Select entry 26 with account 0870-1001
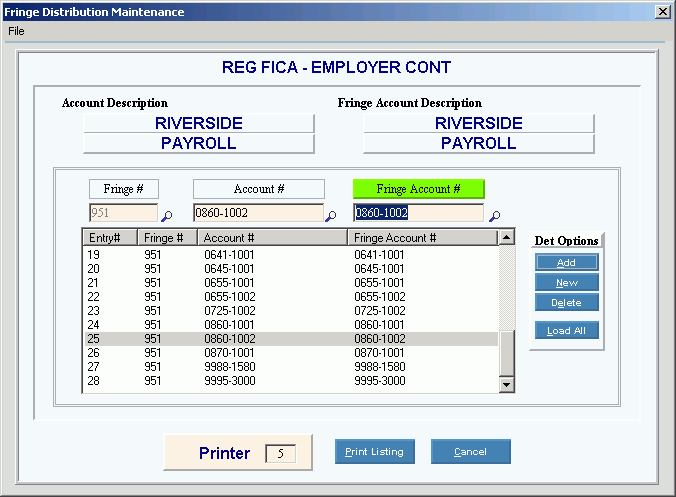The width and height of the screenshot is (676, 497). (291, 353)
